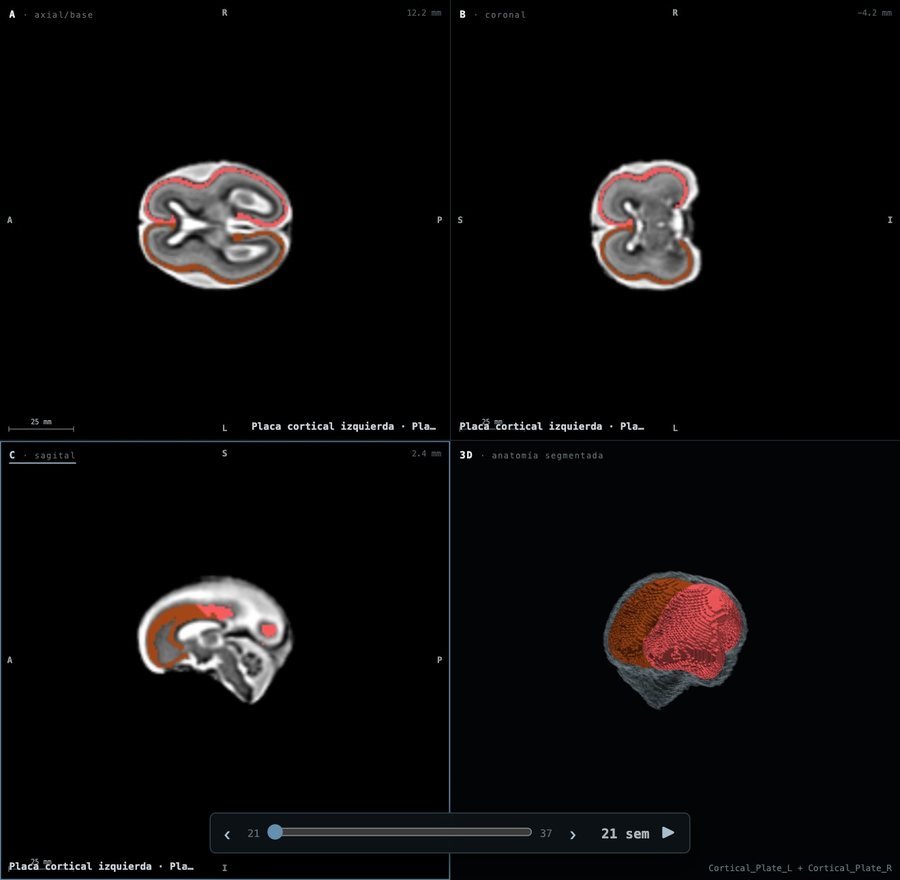Click the '21 sem' week readout
The height and width of the screenshot is (880, 900).
[624, 834]
